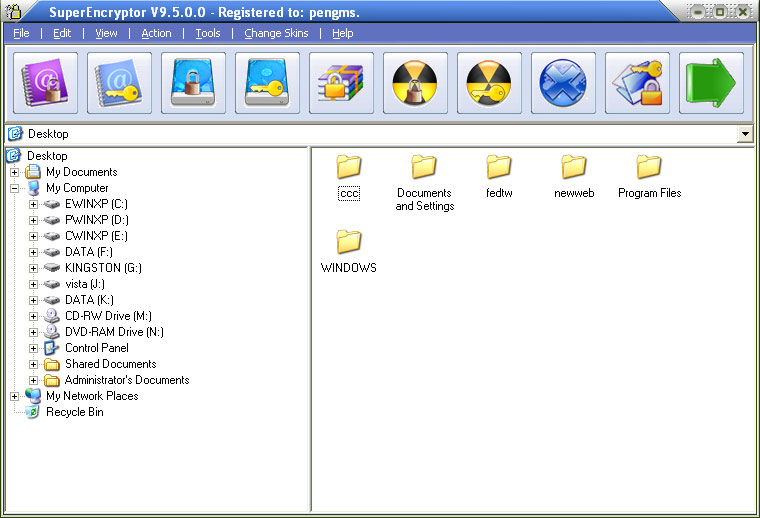Click the blue address book with key icon
Viewport: 760px width, 518px height.
pyautogui.click(x=119, y=83)
